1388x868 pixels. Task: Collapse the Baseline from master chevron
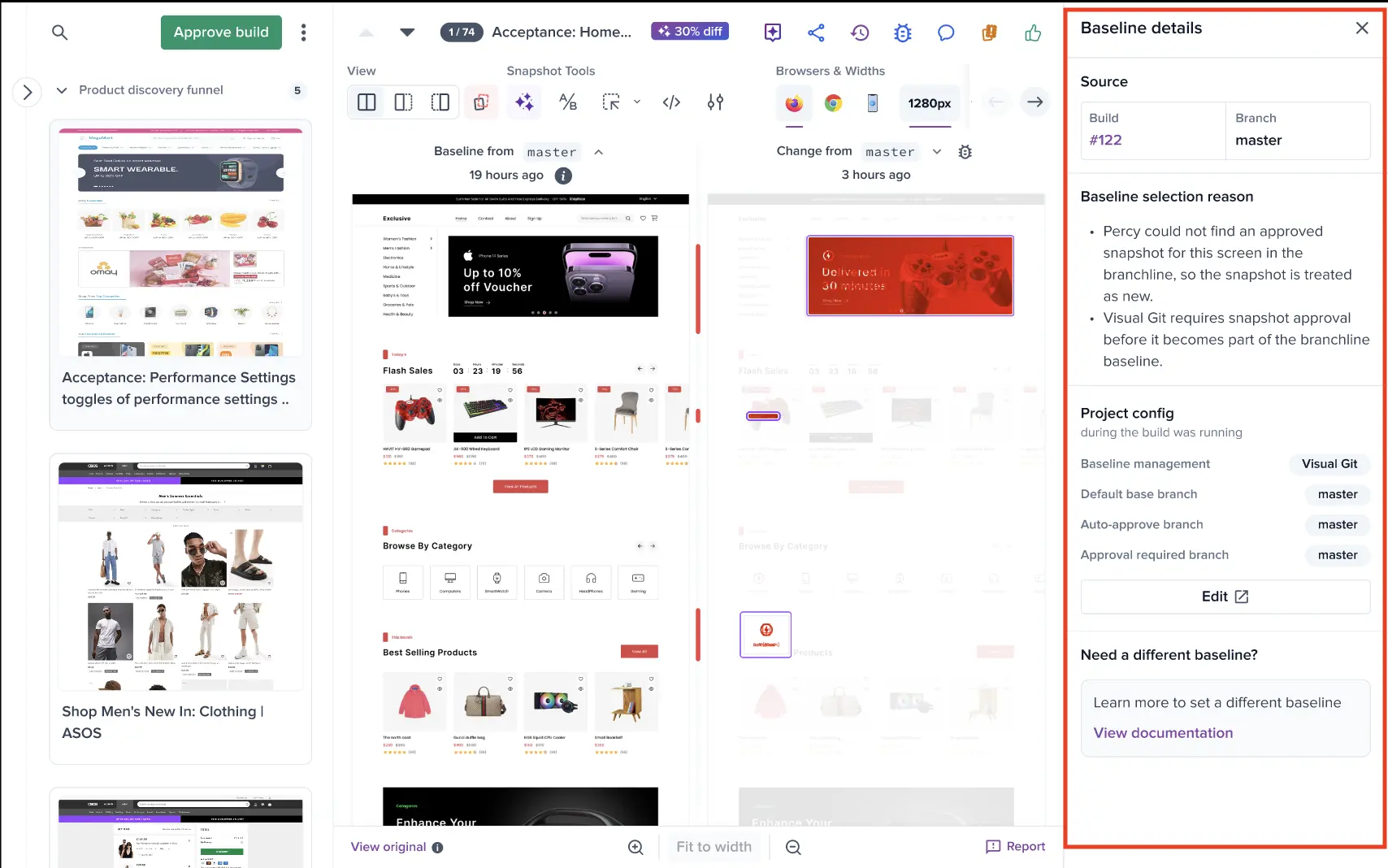pos(599,152)
